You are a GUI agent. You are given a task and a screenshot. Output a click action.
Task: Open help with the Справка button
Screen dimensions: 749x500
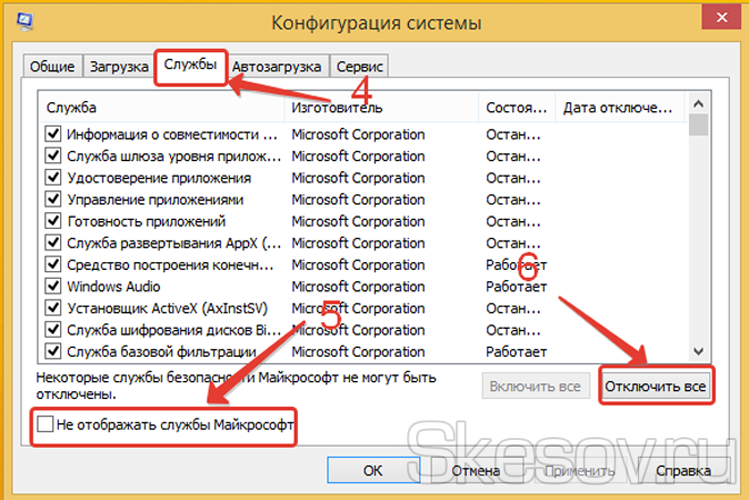pyautogui.click(x=684, y=470)
